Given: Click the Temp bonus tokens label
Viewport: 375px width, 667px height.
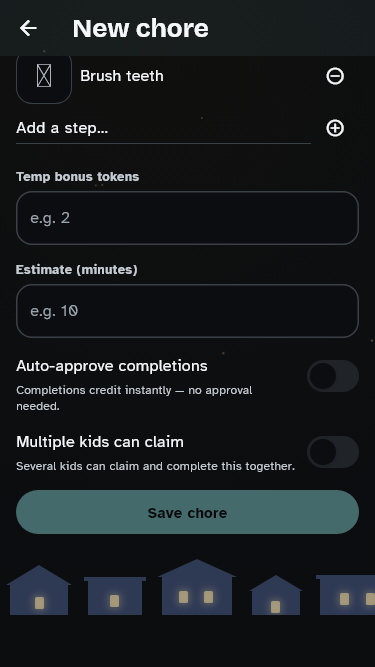Looking at the screenshot, I should [x=77, y=177].
